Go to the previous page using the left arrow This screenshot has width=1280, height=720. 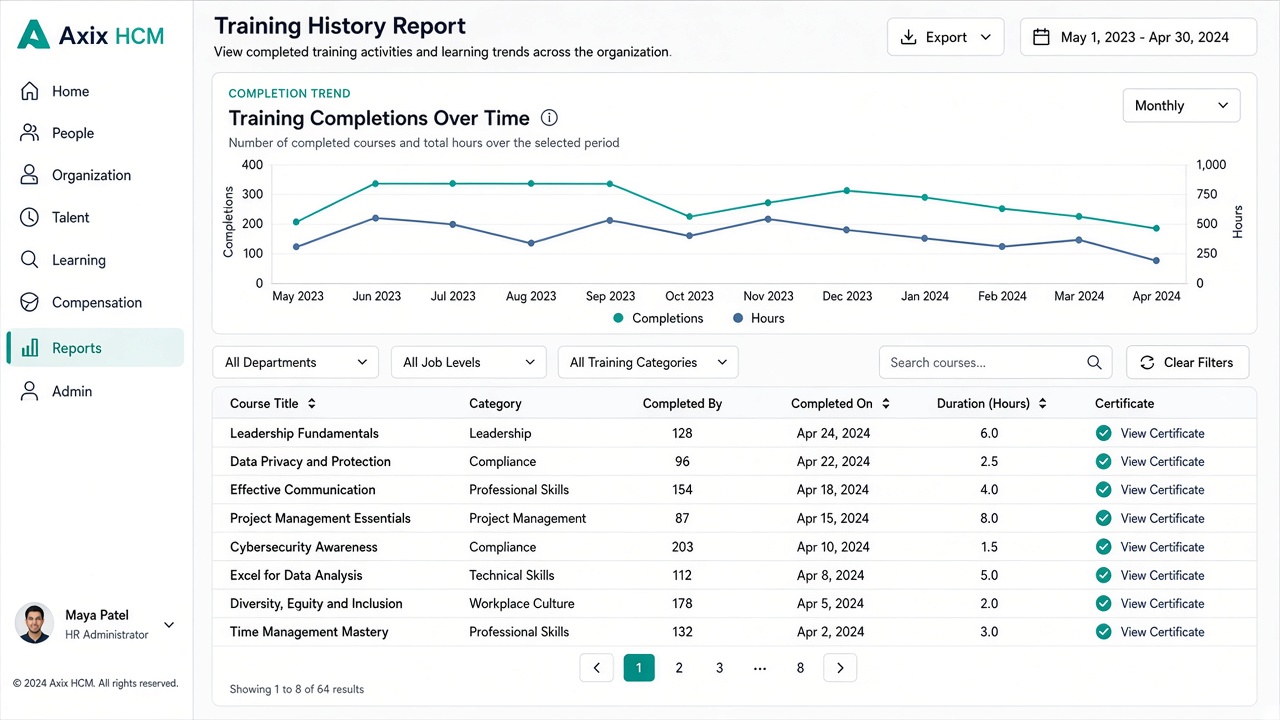click(x=597, y=668)
